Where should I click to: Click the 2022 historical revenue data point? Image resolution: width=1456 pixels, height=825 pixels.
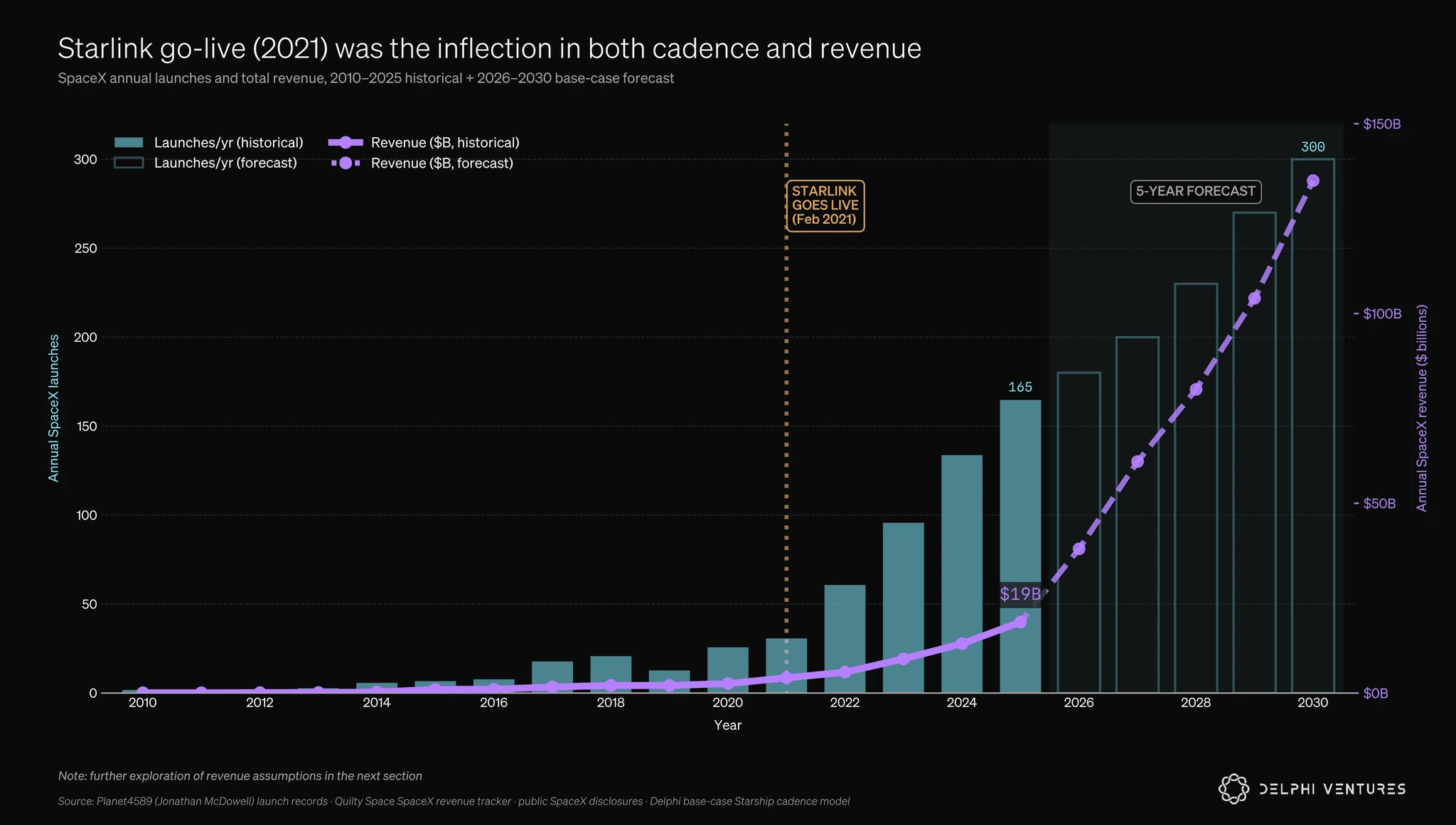point(845,672)
